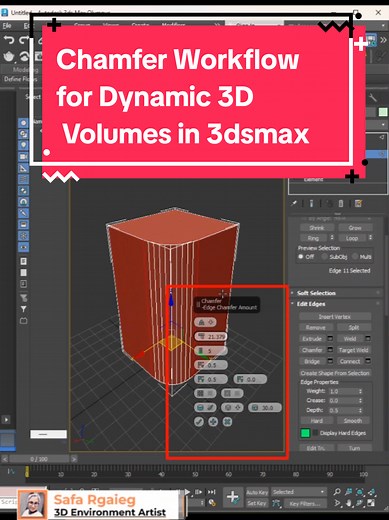Click the Funnel filter icon in the left toolbar
The image size is (389, 520).
23,309
